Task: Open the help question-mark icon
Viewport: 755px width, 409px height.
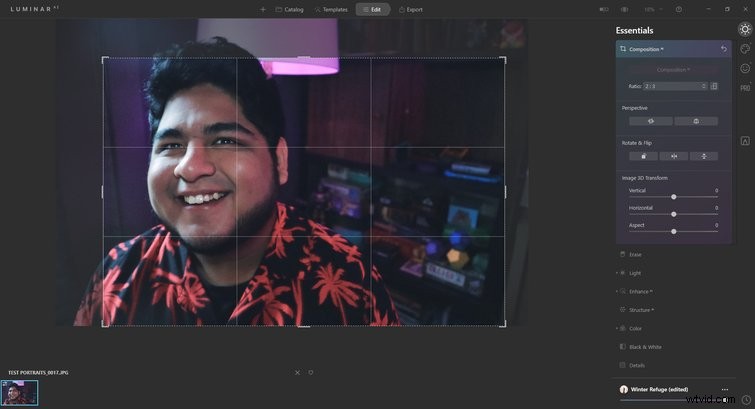Action: coord(679,10)
